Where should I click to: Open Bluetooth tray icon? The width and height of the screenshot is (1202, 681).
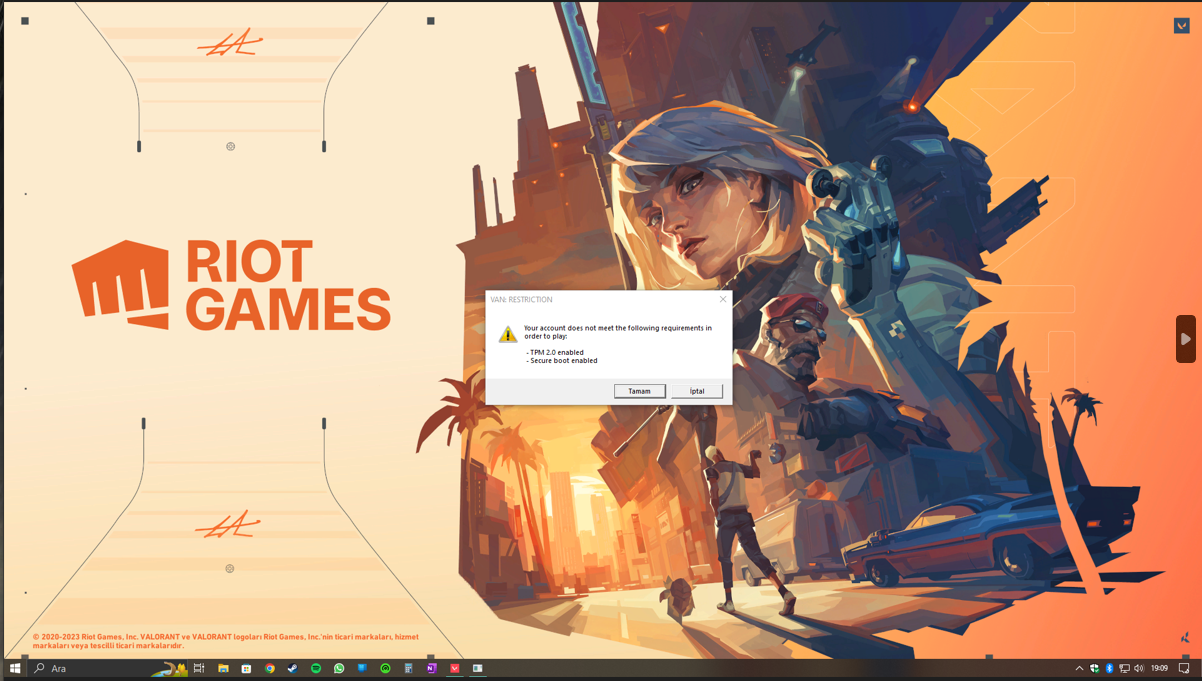[x=1109, y=668]
